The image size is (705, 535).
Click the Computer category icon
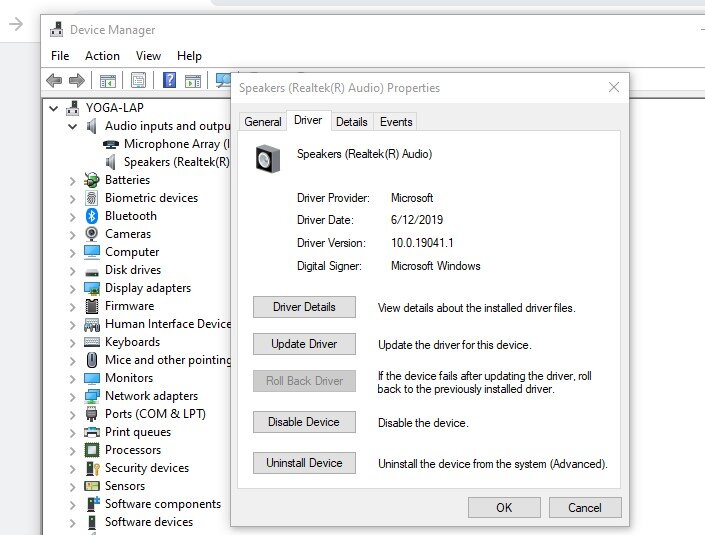point(92,252)
